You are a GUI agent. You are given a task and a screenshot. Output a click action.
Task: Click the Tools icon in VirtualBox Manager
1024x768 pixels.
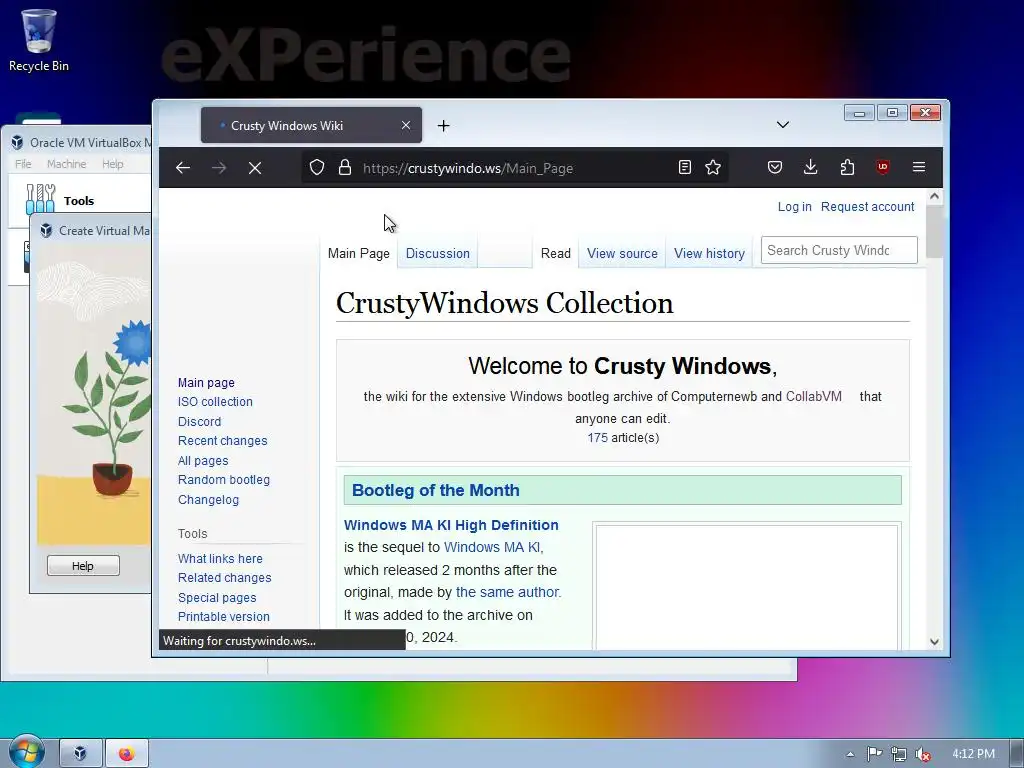[40, 199]
